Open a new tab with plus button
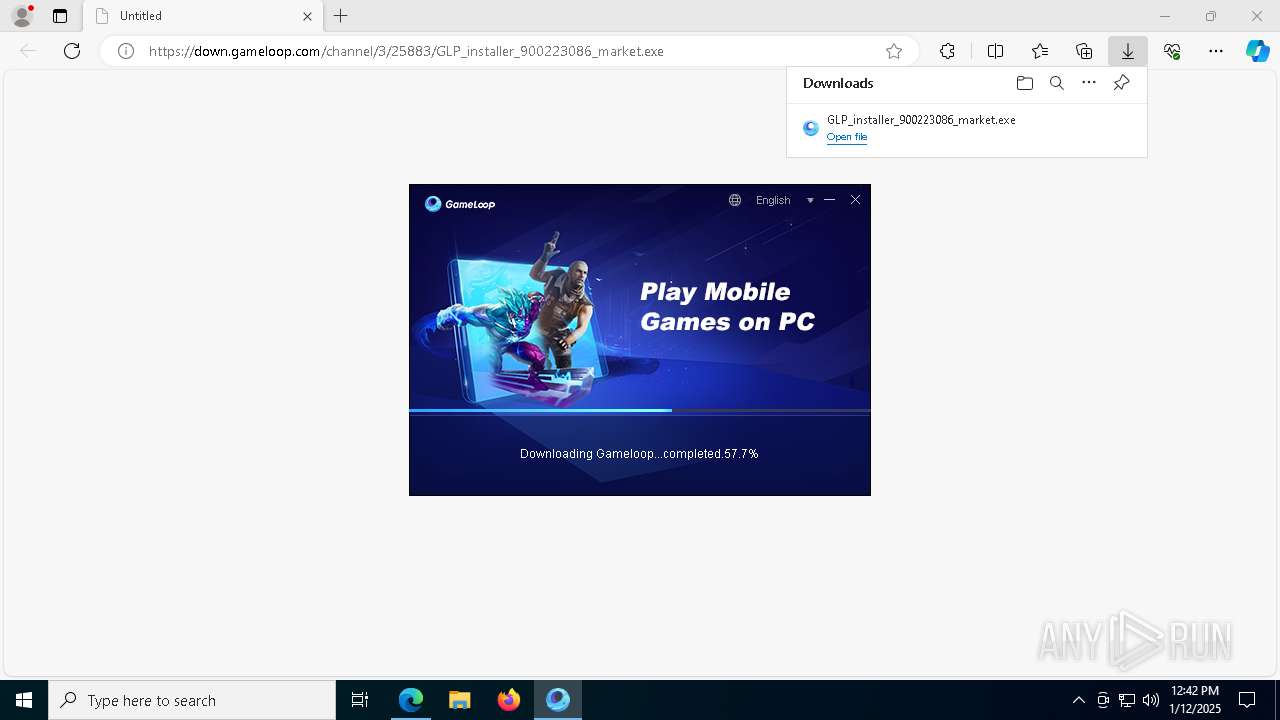Screen dimensions: 1280x720 tap(341, 16)
